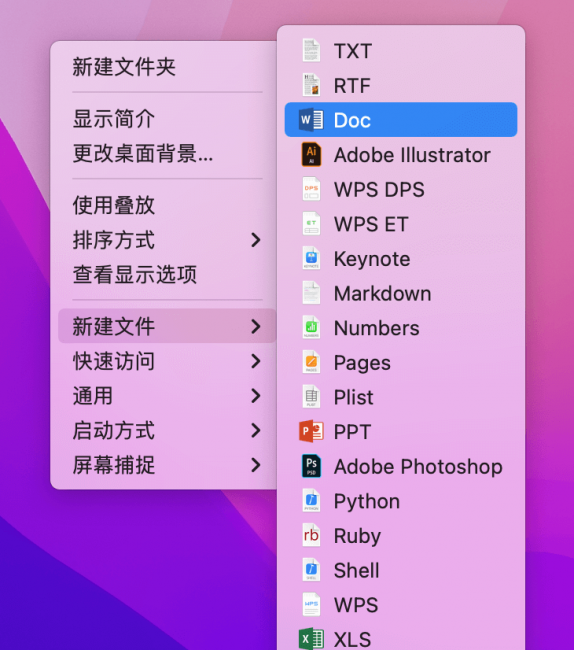Viewport: 574px width, 650px height.
Task: Open the 快速访问 menu item
Action: [167, 361]
